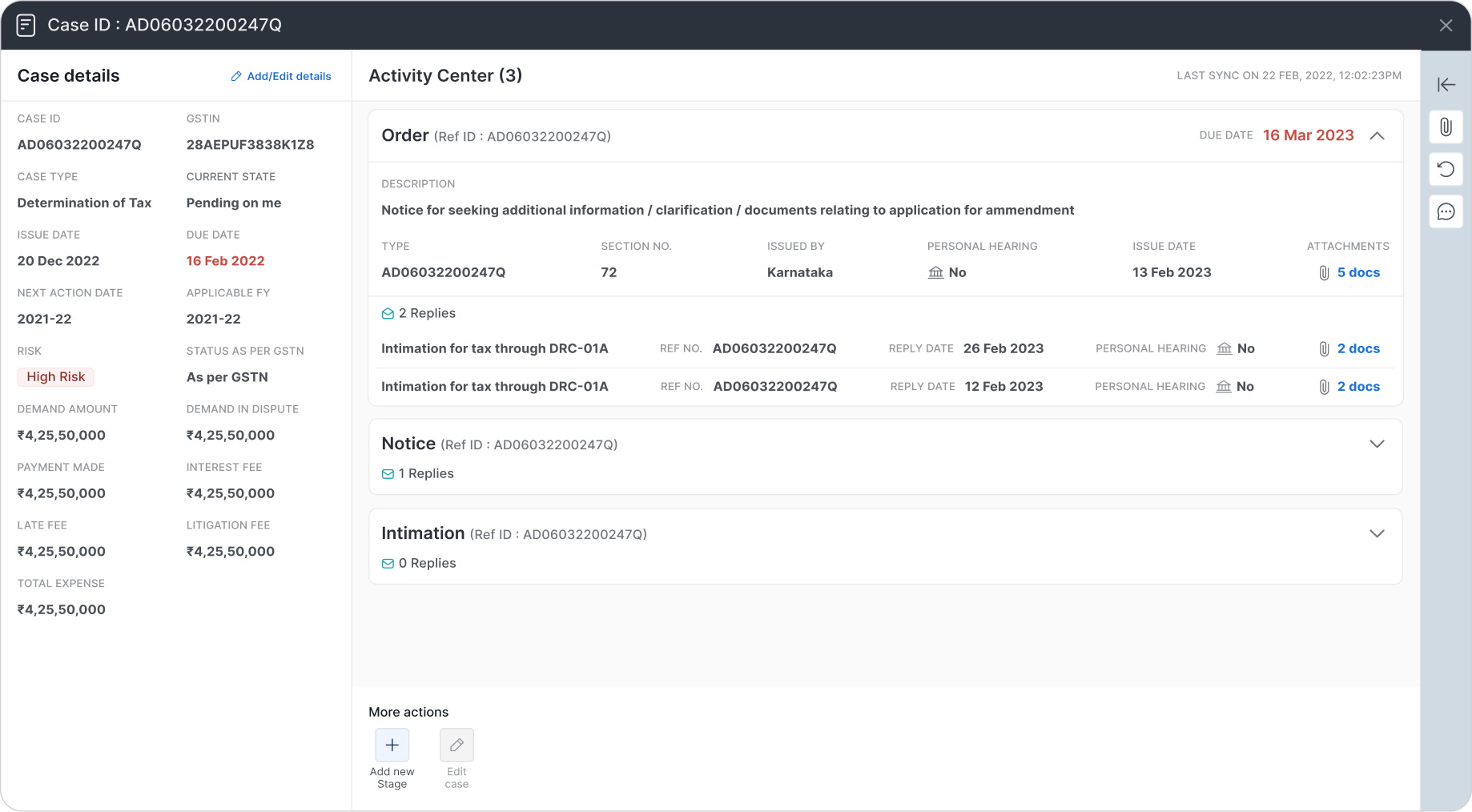The image size is (1472, 812).
Task: Click the 2 Replies label under Order
Action: tap(426, 313)
